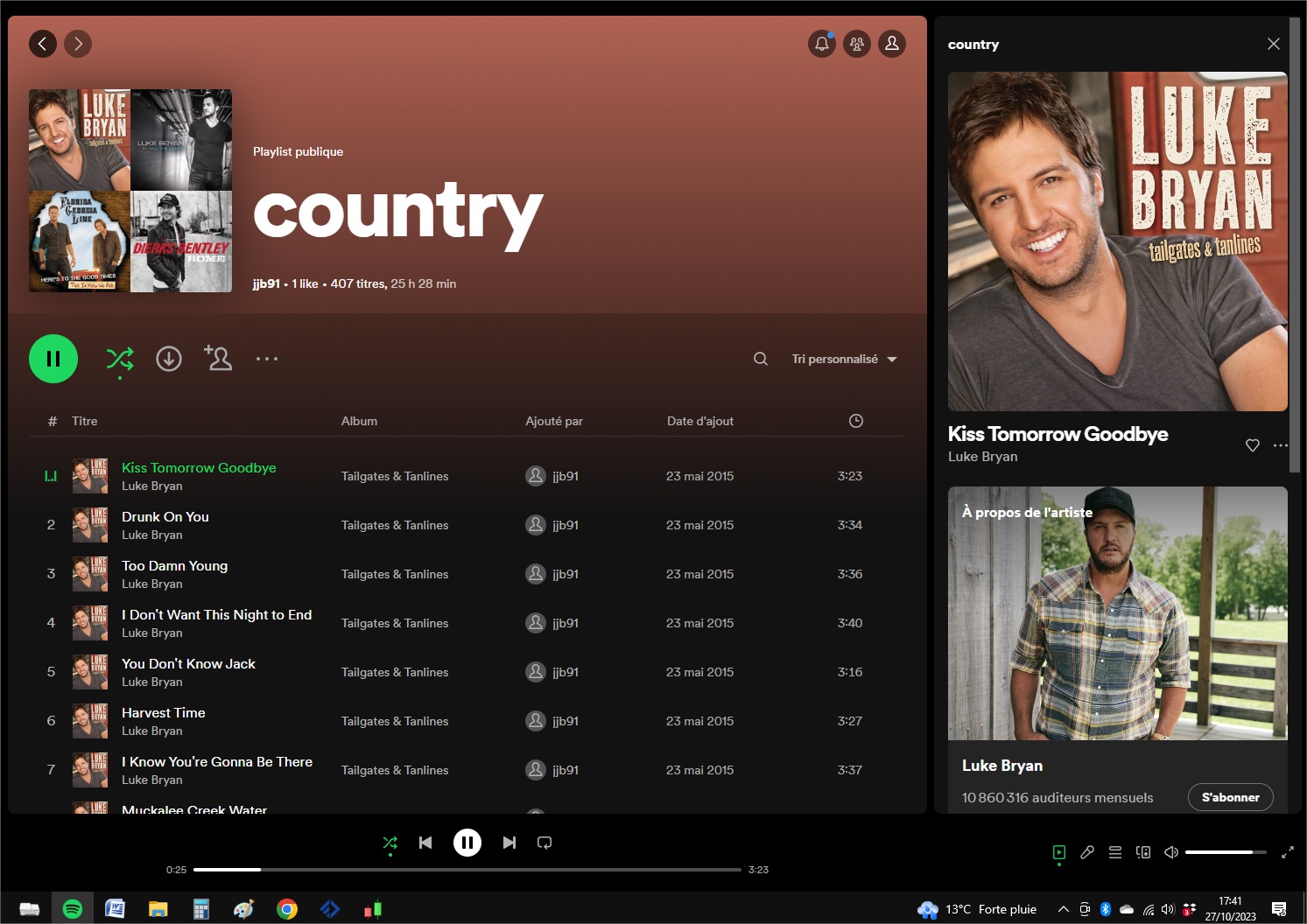1307x924 pixels.
Task: Pause the playlist with the large green button
Action: click(x=53, y=359)
